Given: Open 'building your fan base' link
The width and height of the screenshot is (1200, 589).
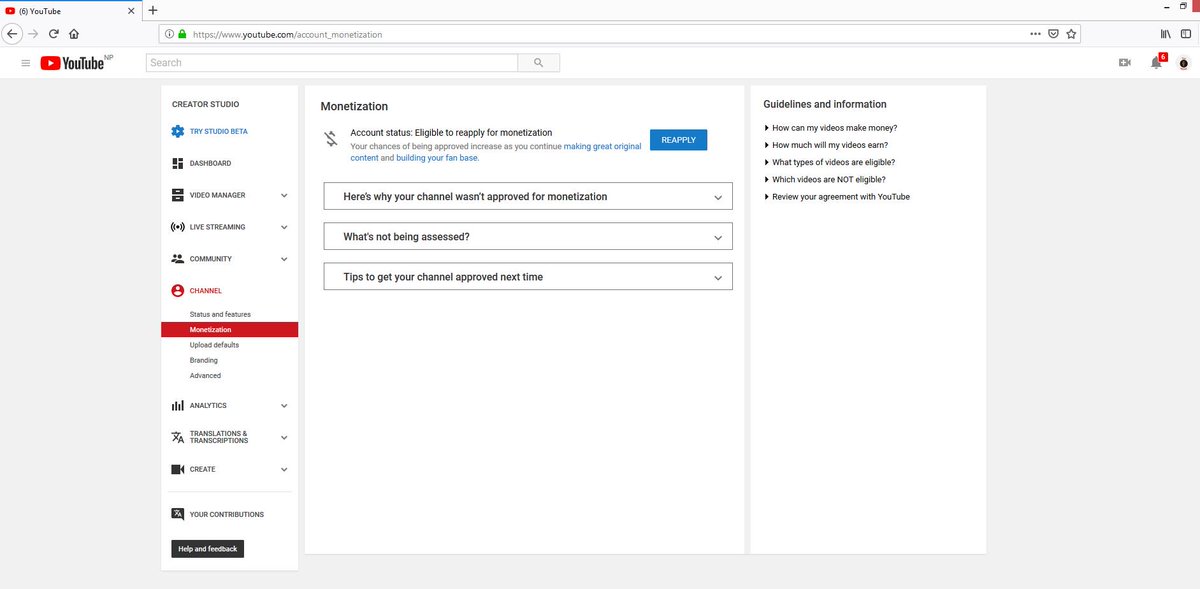Looking at the screenshot, I should tap(437, 158).
